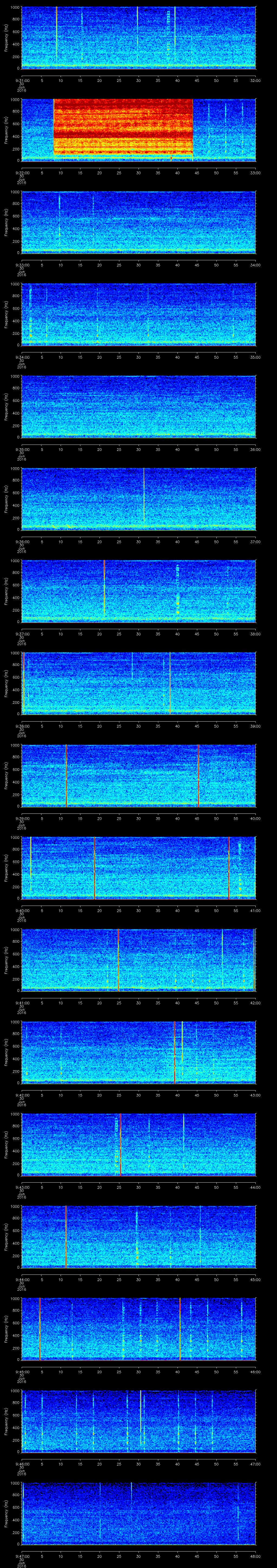Click the 32:00 end time label
The width and height of the screenshot is (277, 1568).
[255, 80]
